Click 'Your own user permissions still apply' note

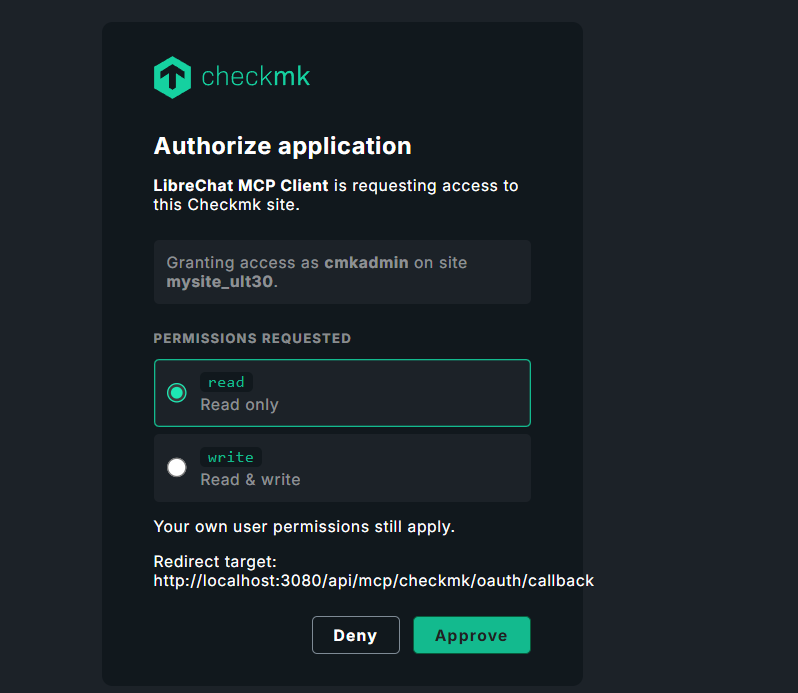[x=304, y=527]
